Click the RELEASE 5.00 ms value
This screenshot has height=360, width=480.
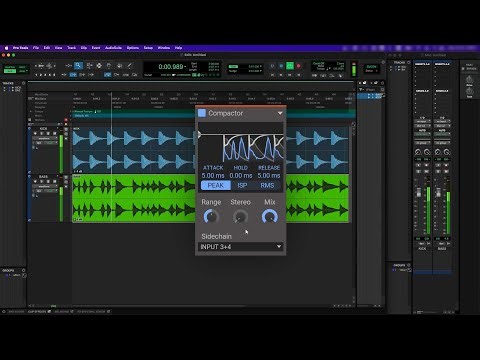[269, 175]
